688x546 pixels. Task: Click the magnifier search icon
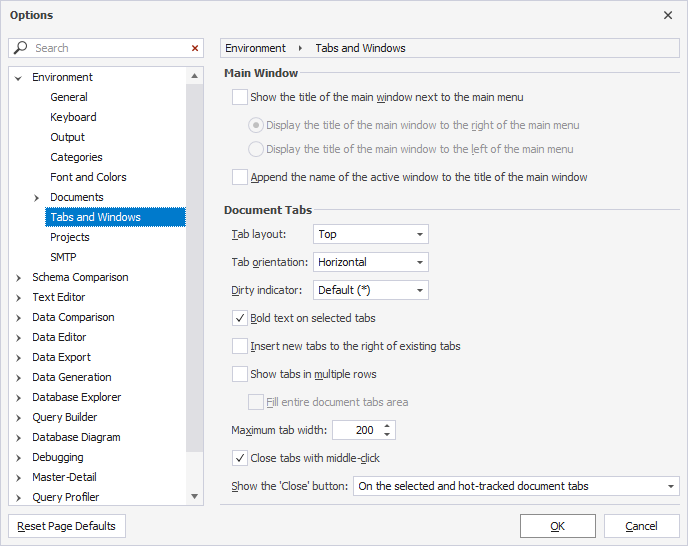point(21,48)
